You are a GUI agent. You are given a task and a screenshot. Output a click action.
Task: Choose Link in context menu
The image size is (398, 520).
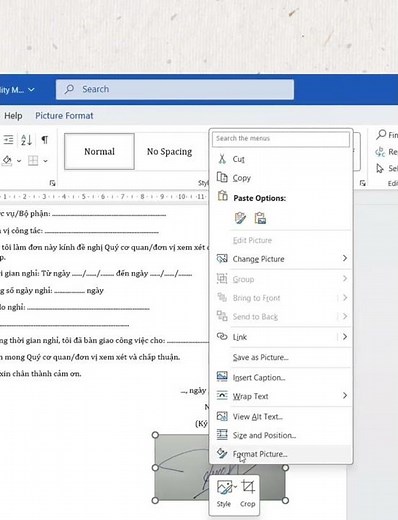(x=281, y=337)
